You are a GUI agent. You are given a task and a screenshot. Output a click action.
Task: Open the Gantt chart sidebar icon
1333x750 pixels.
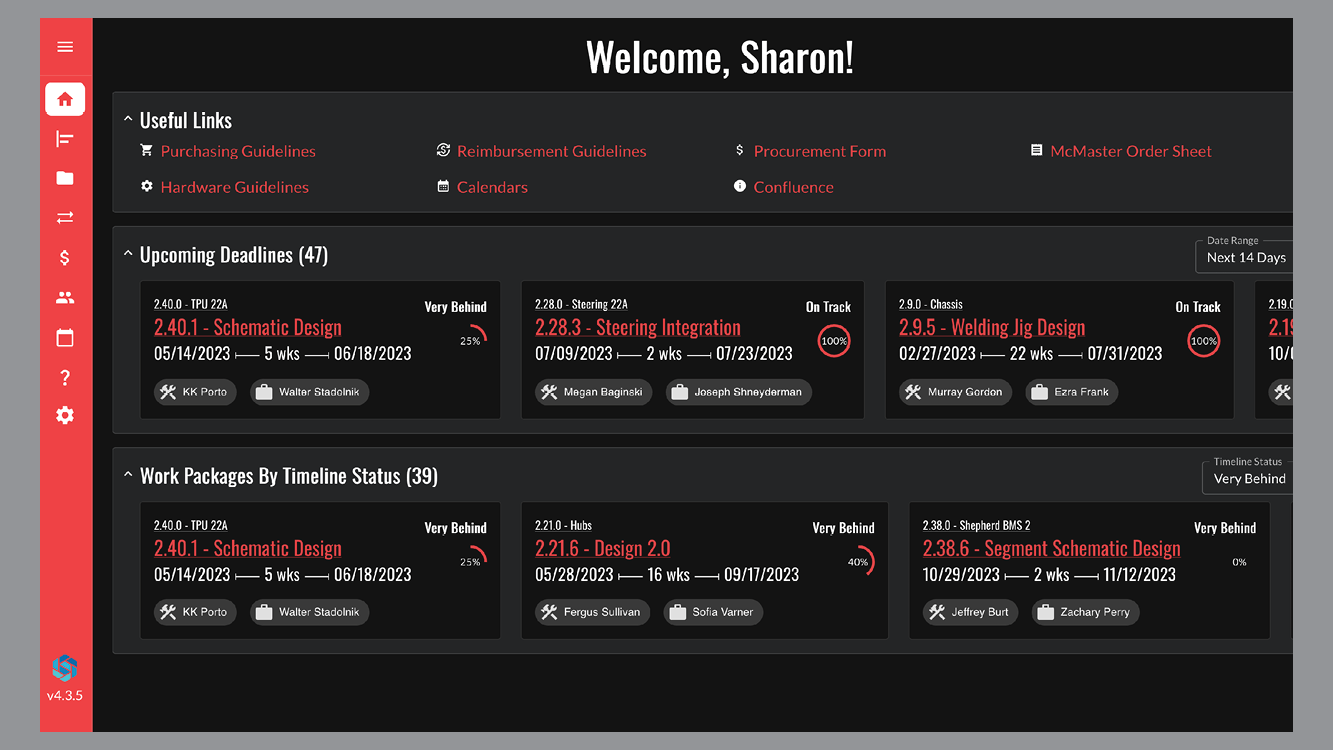tap(65, 139)
